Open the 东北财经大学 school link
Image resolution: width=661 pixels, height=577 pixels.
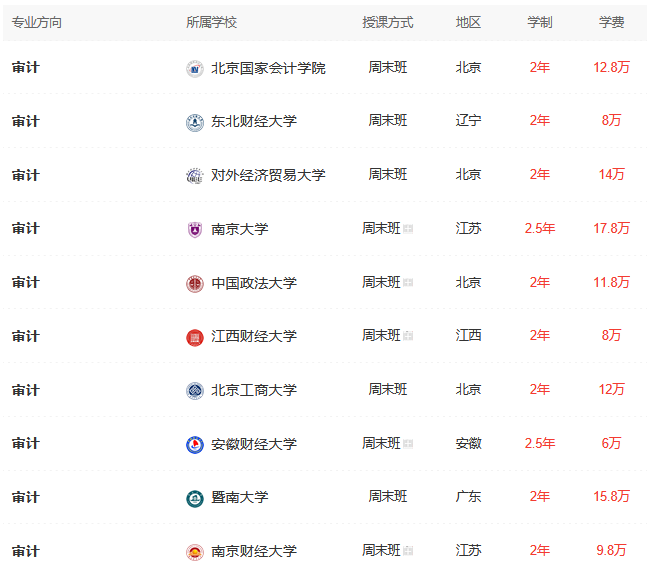(x=254, y=122)
